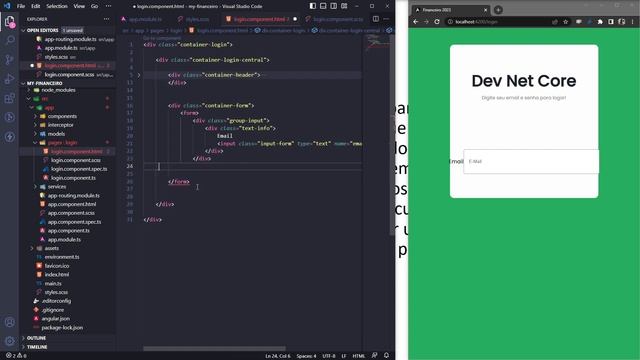Bookmark the page with star icon

pos(565,22)
